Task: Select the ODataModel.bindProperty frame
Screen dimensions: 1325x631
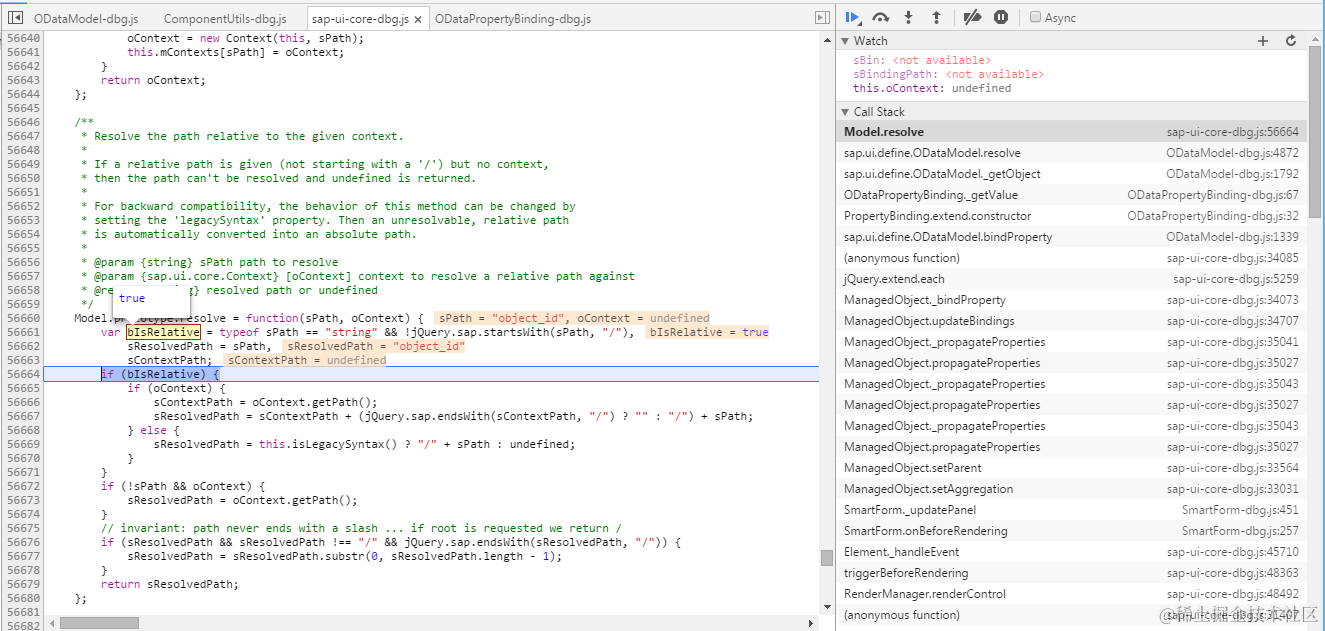Action: point(1071,237)
